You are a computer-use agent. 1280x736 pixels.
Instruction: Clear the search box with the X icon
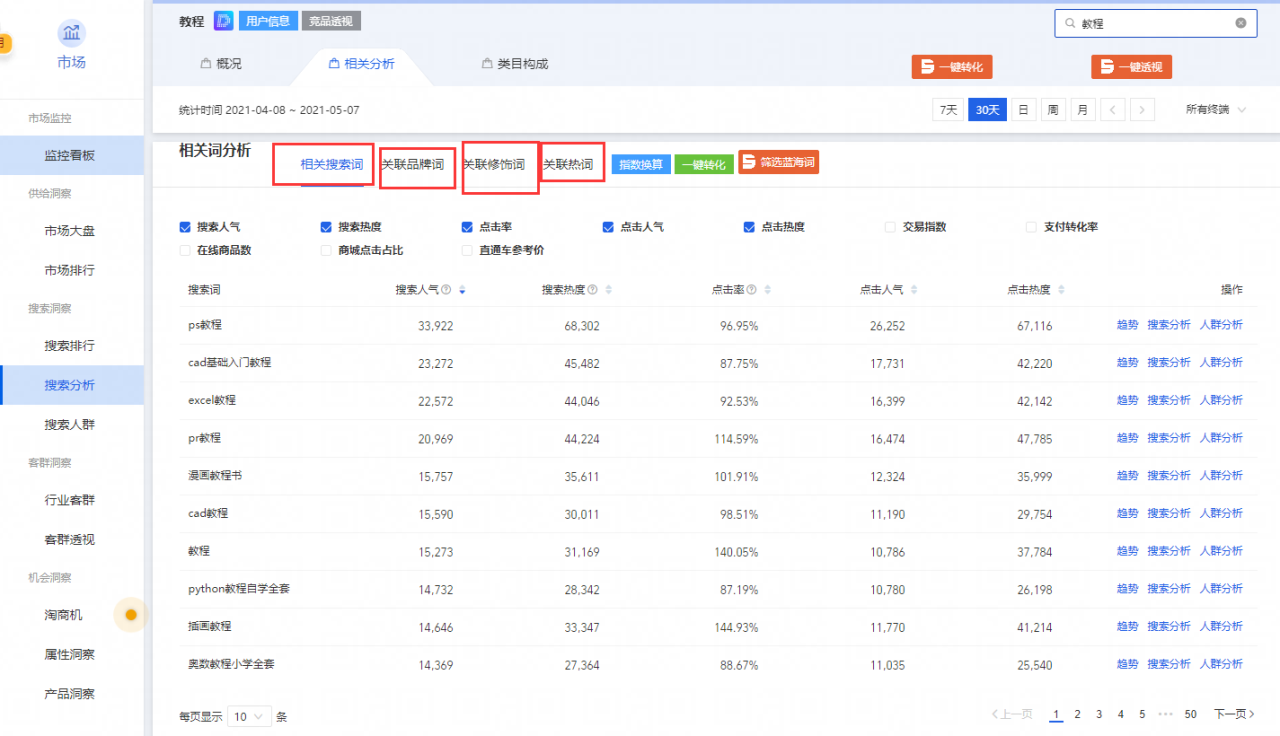click(1241, 22)
